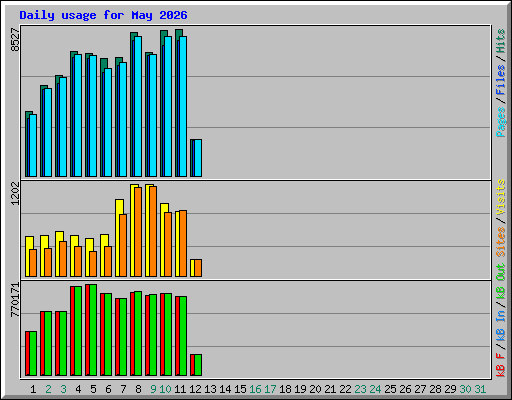Click day 2 on the date axis
This screenshot has width=512, height=400.
[x=48, y=389]
